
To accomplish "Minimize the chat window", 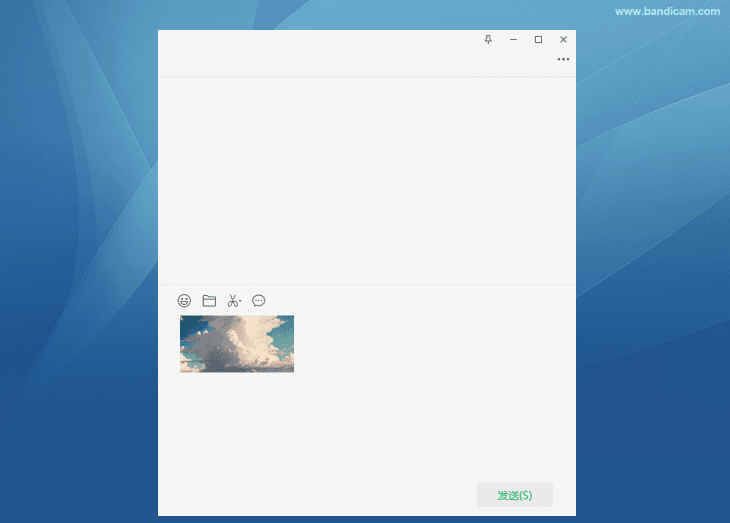I will click(x=513, y=39).
